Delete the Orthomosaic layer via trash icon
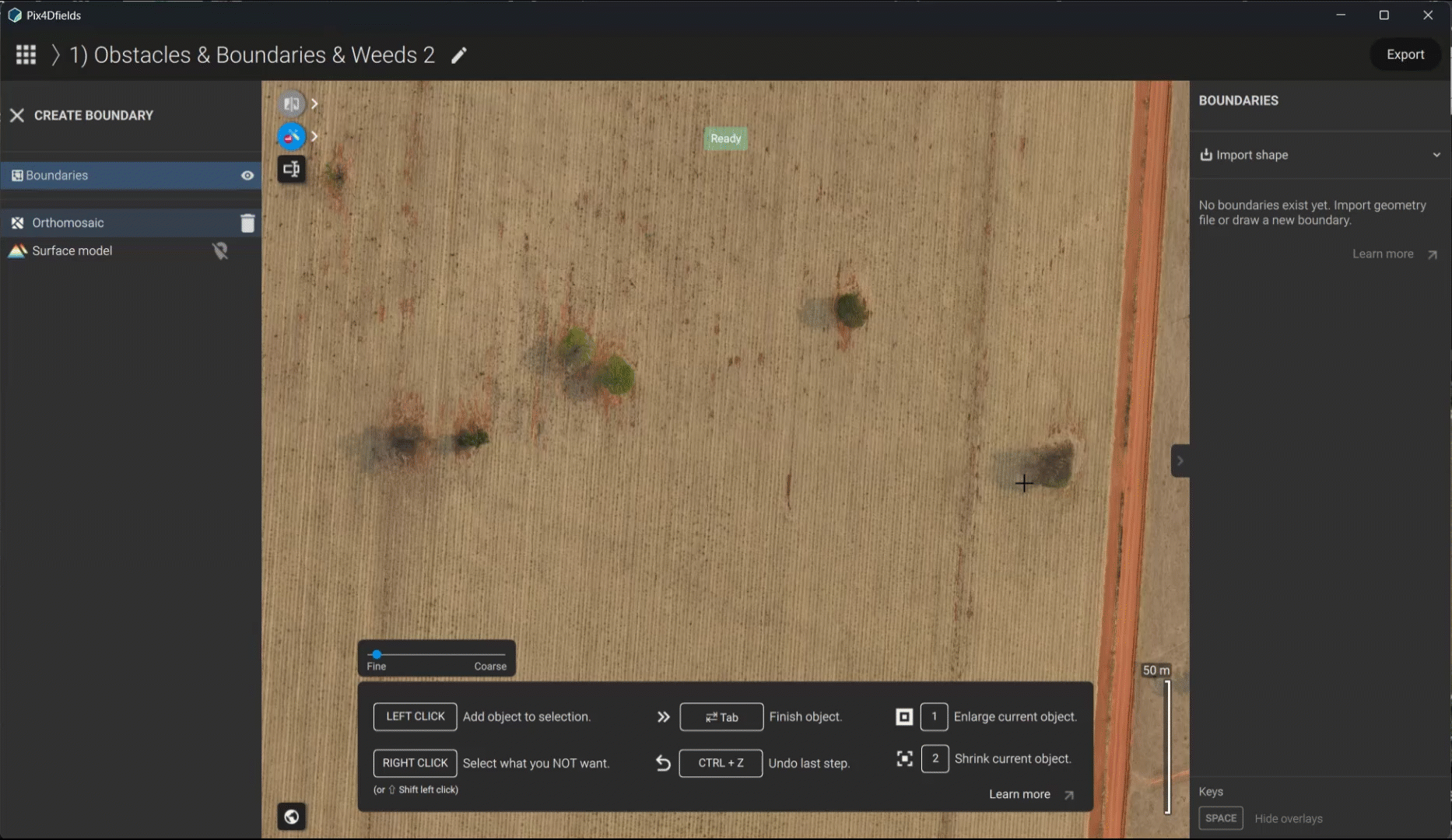 [x=247, y=223]
